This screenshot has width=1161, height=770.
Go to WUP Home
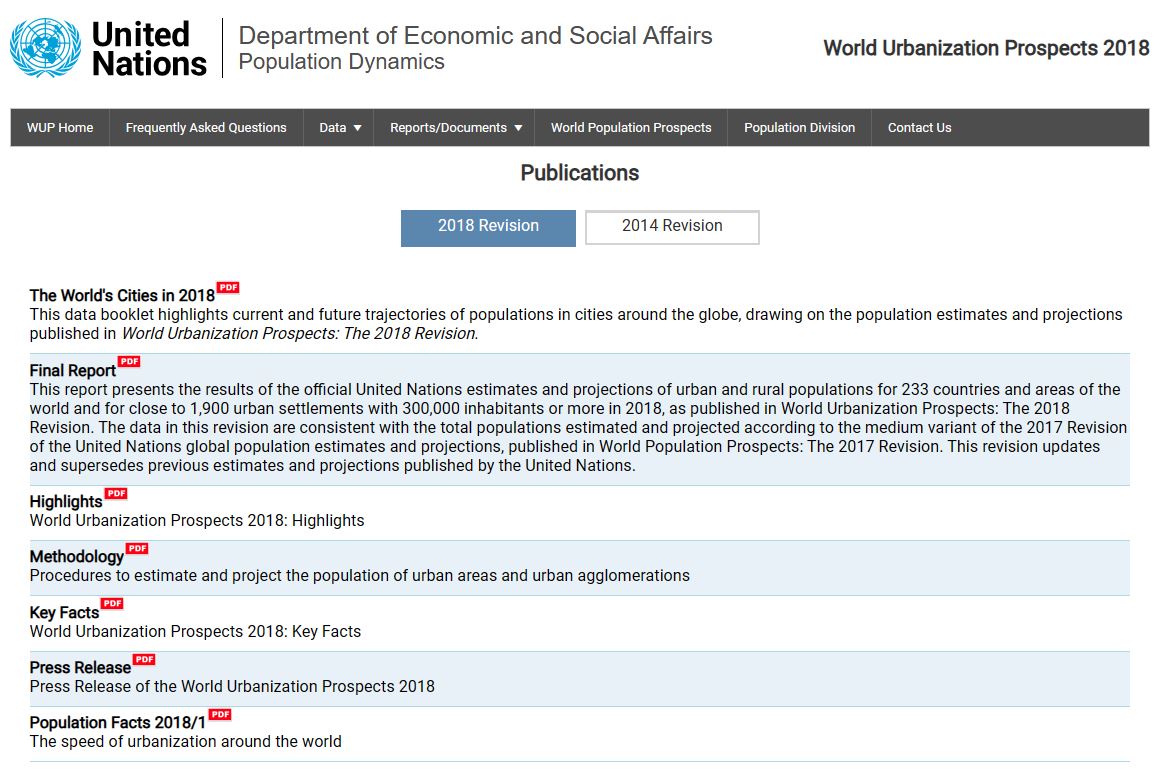click(x=60, y=128)
